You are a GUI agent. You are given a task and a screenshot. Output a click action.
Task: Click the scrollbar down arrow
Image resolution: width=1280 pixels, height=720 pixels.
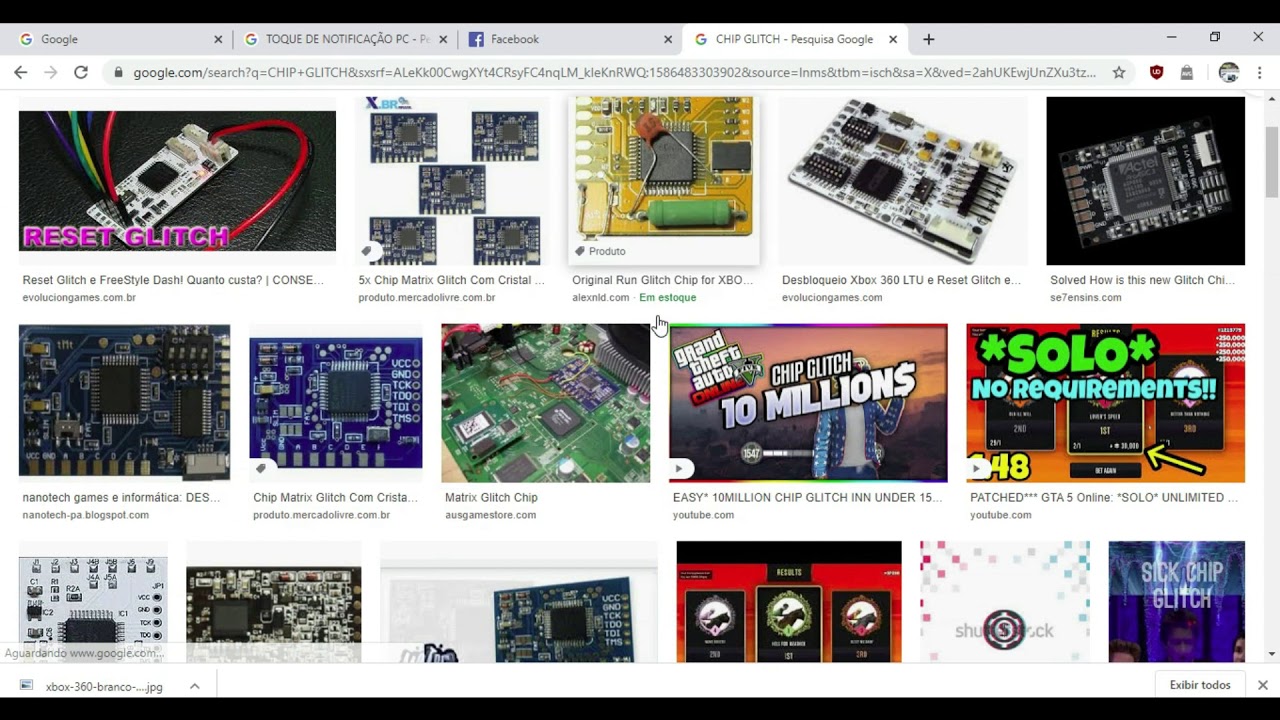point(1272,655)
